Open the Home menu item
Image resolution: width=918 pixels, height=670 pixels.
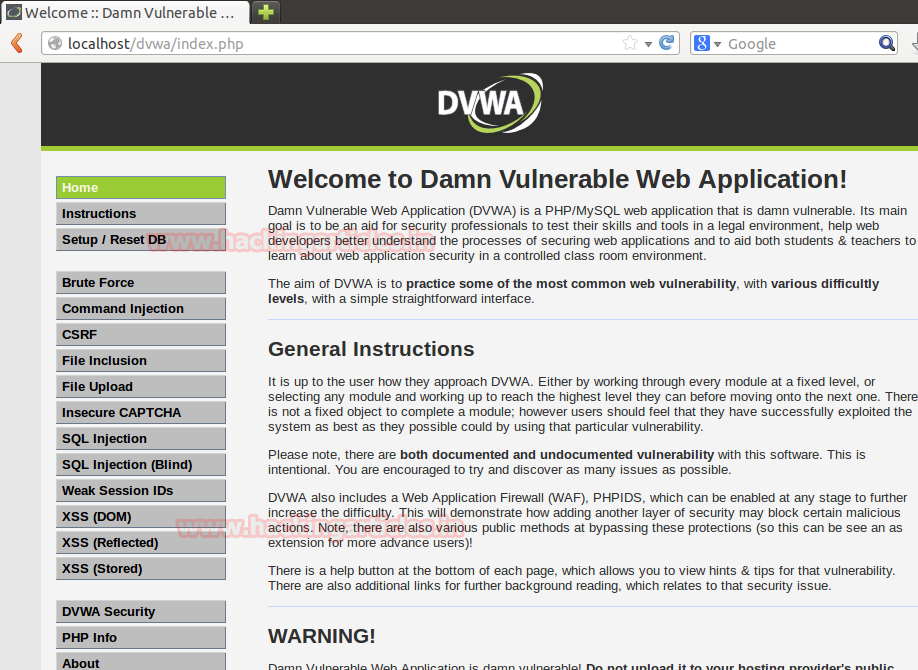pos(141,187)
